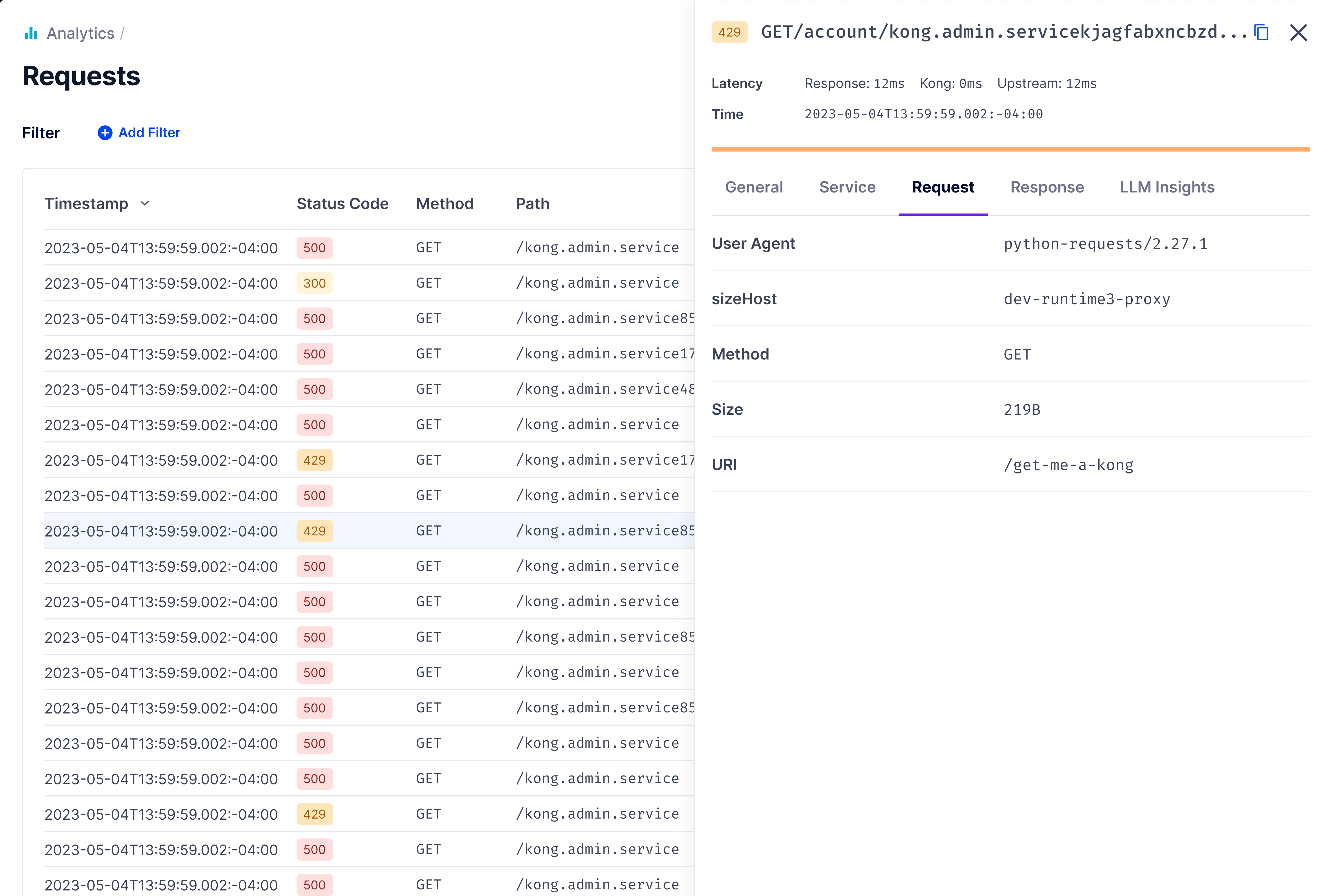Select the Request tab in detail panel

[943, 187]
